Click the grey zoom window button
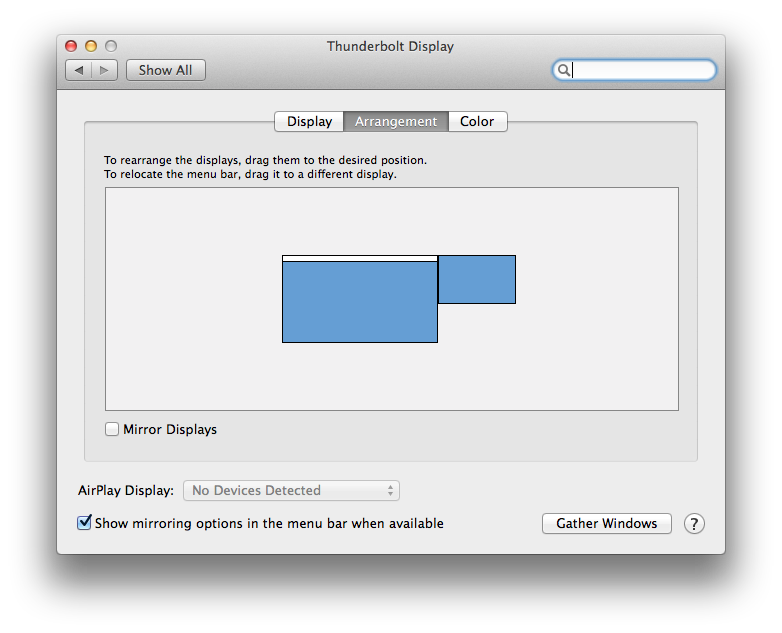The image size is (782, 633). point(111,46)
